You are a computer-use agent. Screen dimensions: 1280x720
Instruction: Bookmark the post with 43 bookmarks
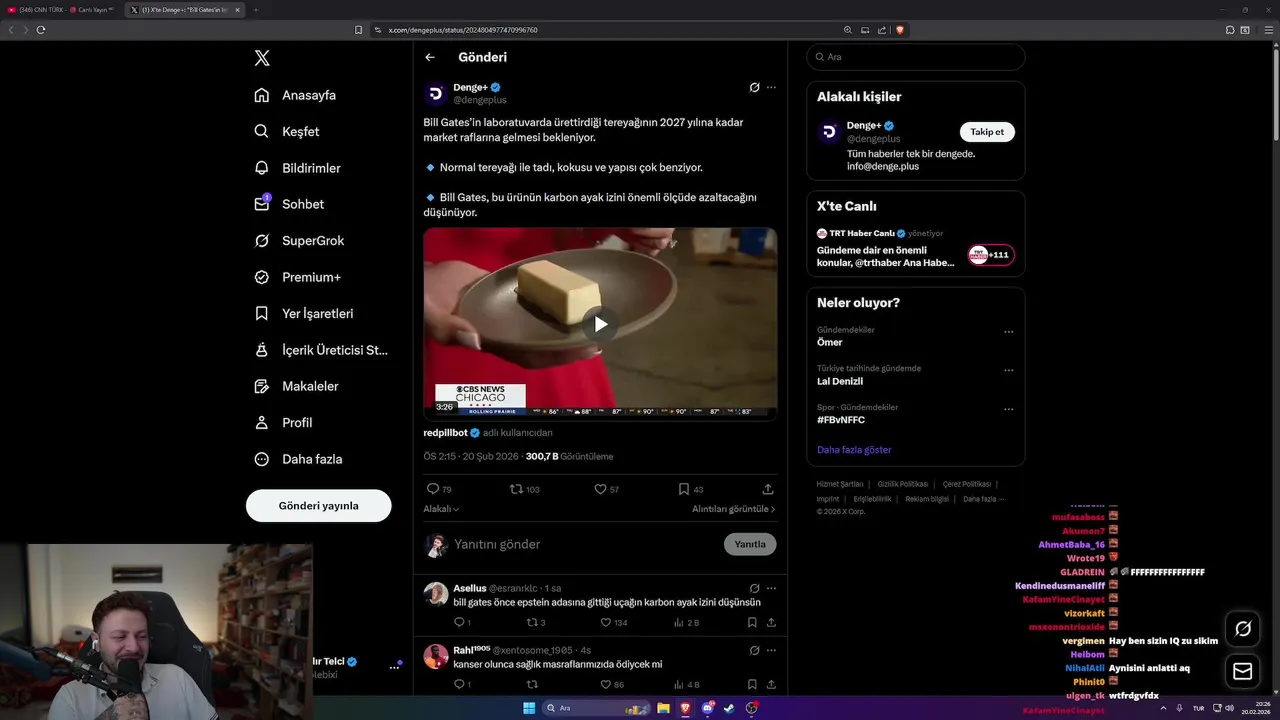pos(691,489)
